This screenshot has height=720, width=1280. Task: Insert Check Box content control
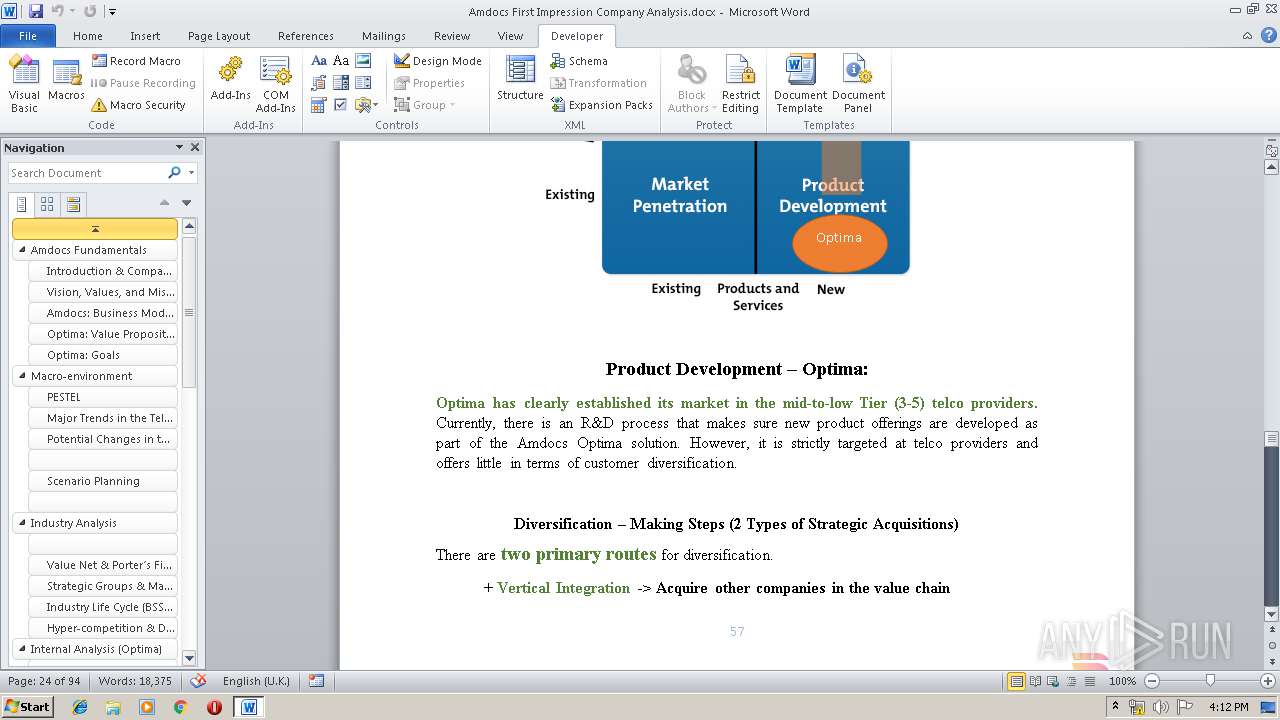pyautogui.click(x=341, y=105)
